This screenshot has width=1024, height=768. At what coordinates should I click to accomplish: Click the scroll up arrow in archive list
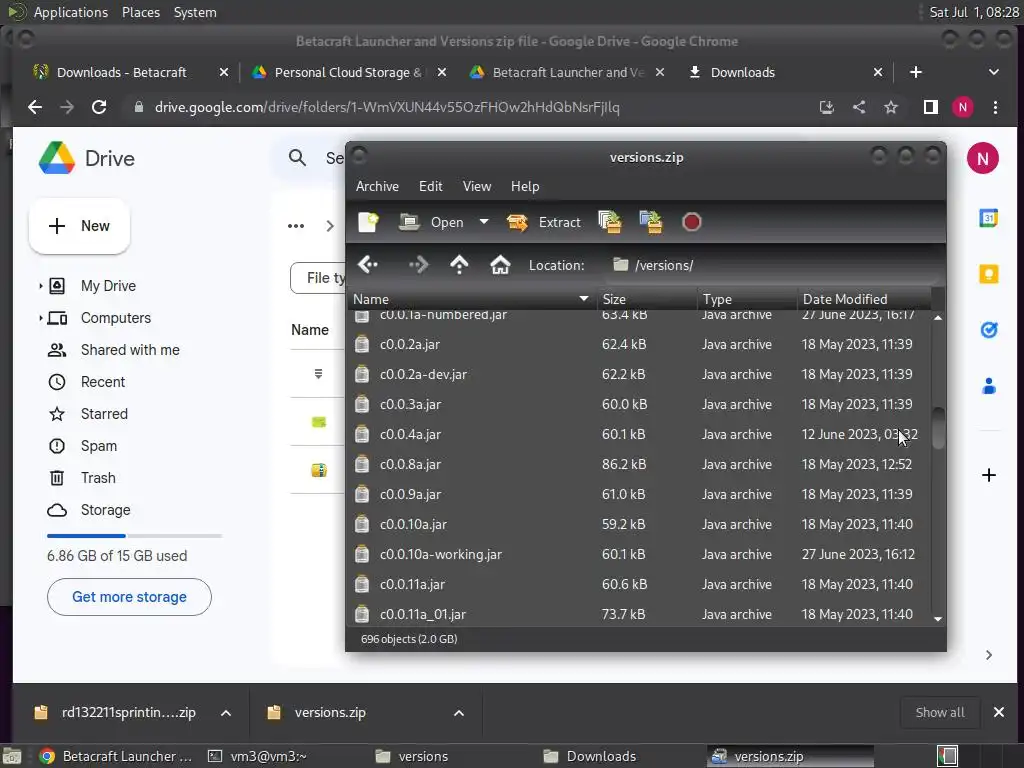[x=938, y=317]
